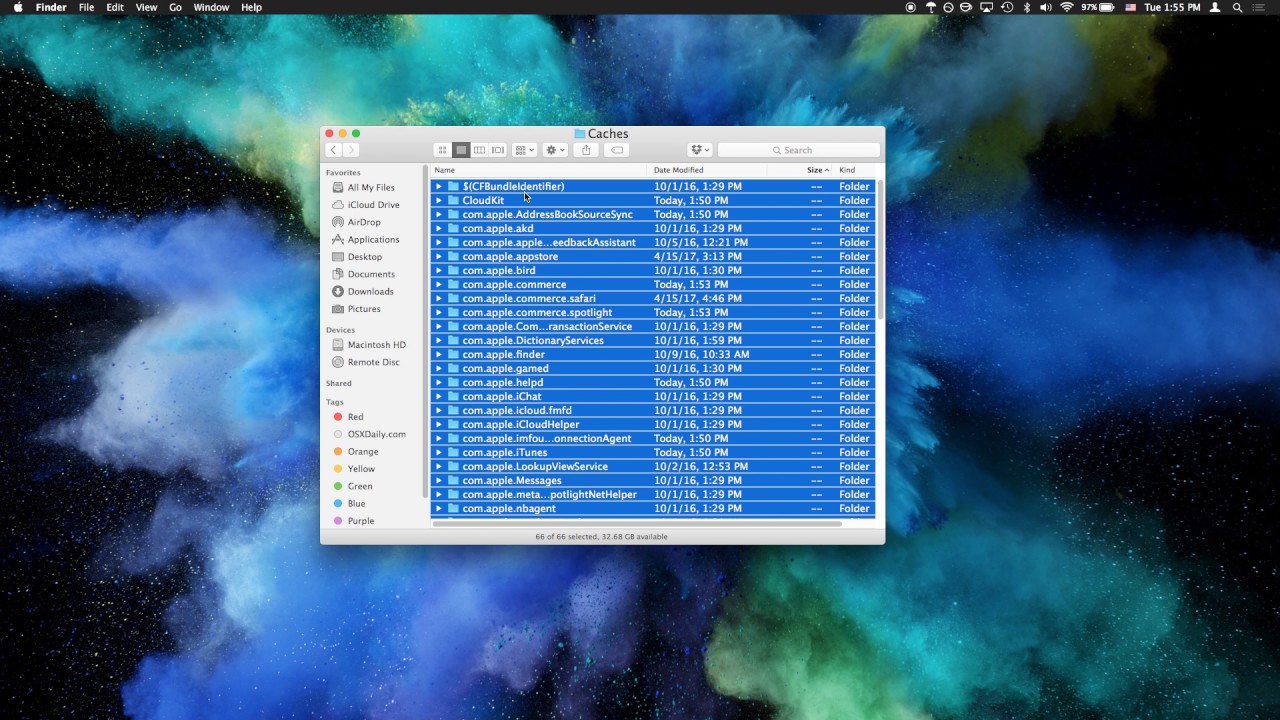This screenshot has height=720, width=1280.
Task: Switch to list view
Action: pyautogui.click(x=461, y=150)
